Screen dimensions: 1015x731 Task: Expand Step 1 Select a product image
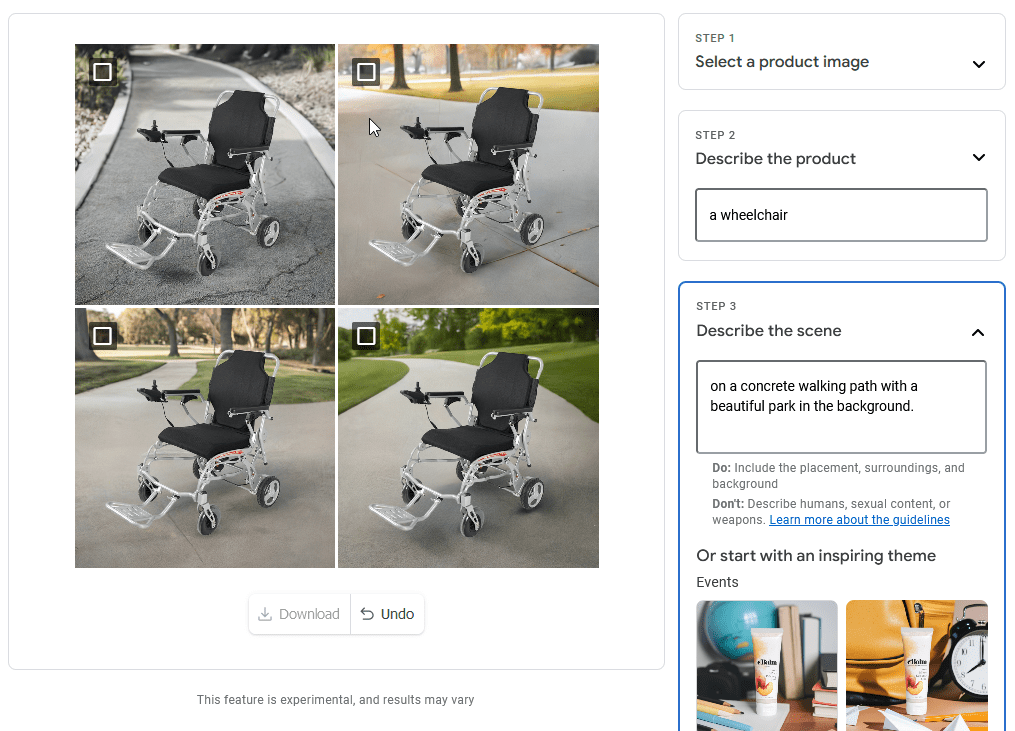tap(979, 64)
